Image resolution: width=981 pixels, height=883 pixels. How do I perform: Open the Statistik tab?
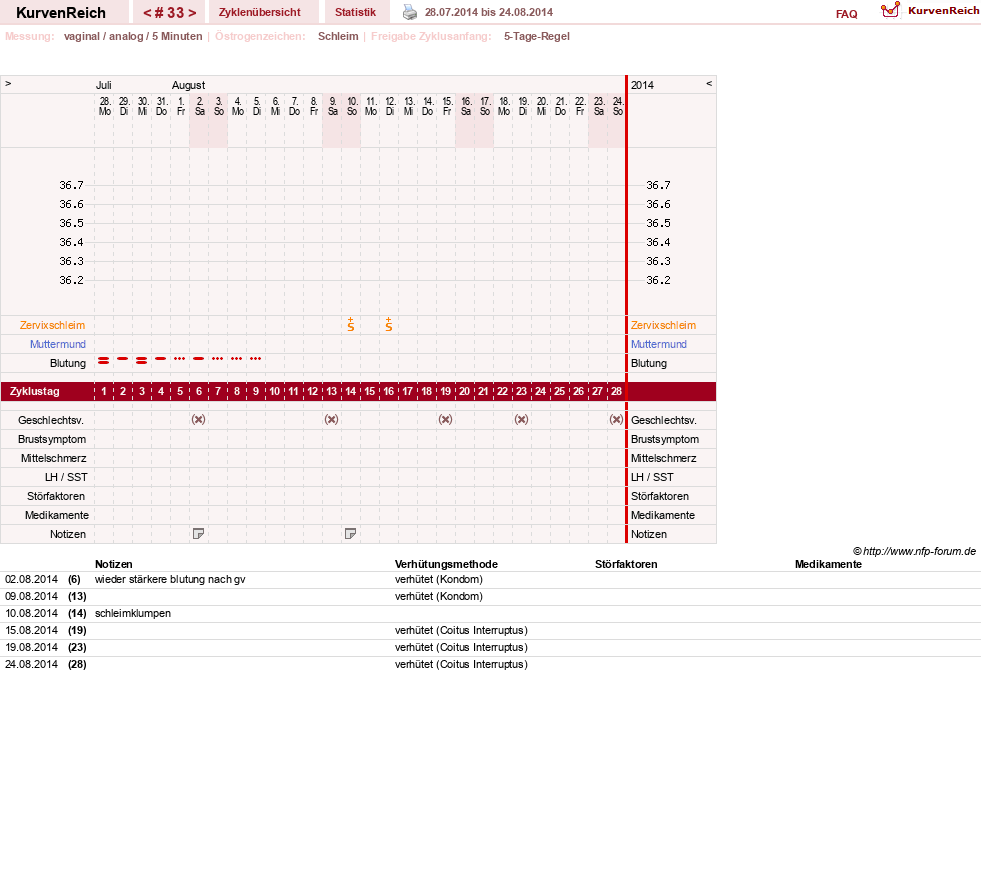355,12
